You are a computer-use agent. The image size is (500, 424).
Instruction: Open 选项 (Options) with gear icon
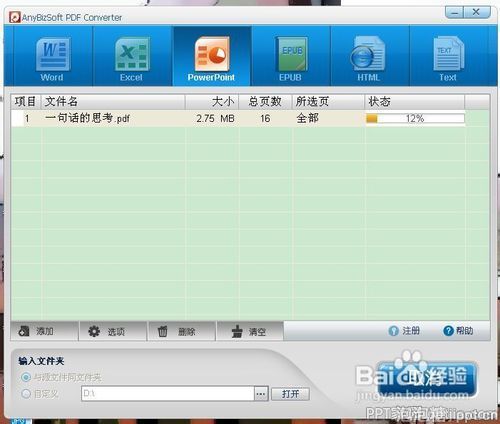(x=113, y=331)
